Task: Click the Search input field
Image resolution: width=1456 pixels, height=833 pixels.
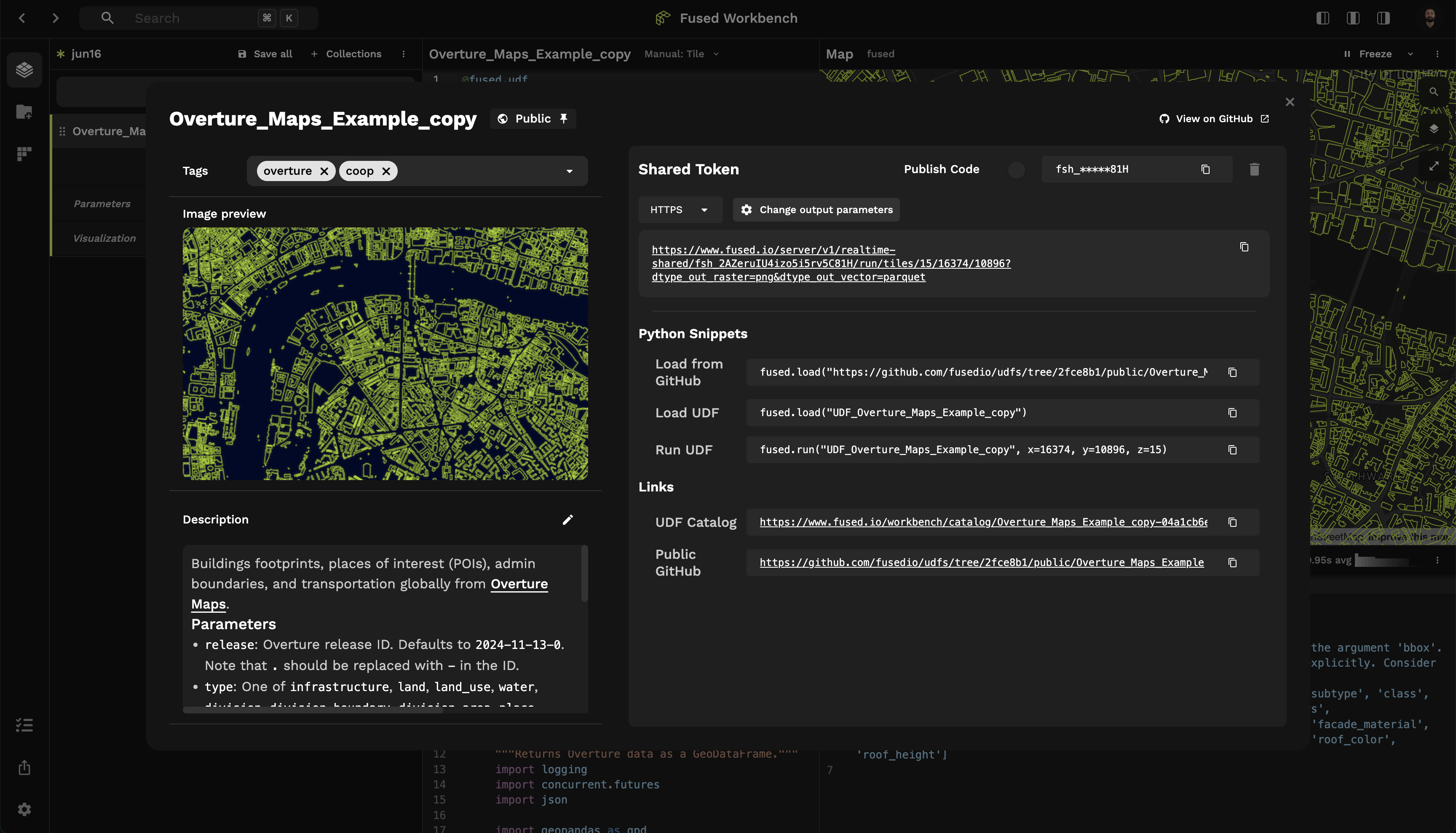Action: click(x=198, y=18)
